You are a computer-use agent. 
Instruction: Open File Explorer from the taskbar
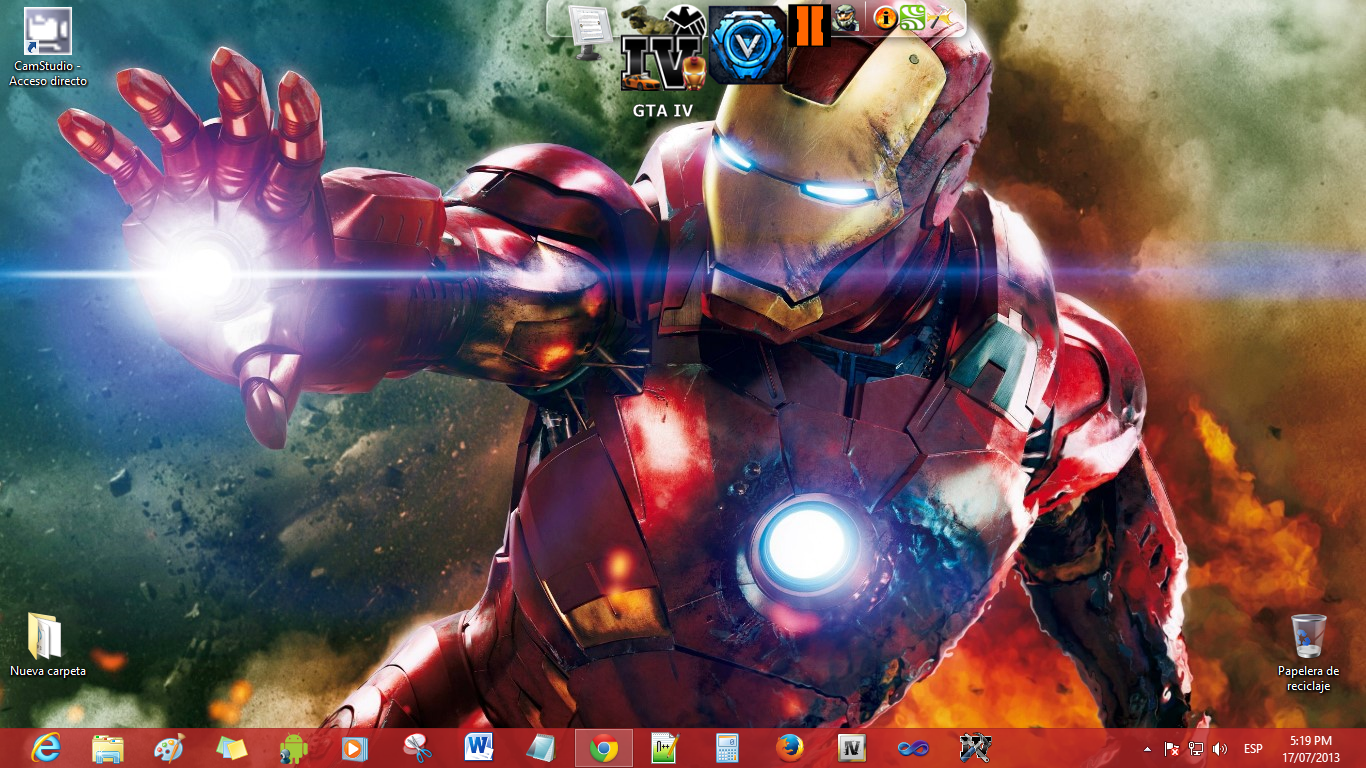pos(108,748)
